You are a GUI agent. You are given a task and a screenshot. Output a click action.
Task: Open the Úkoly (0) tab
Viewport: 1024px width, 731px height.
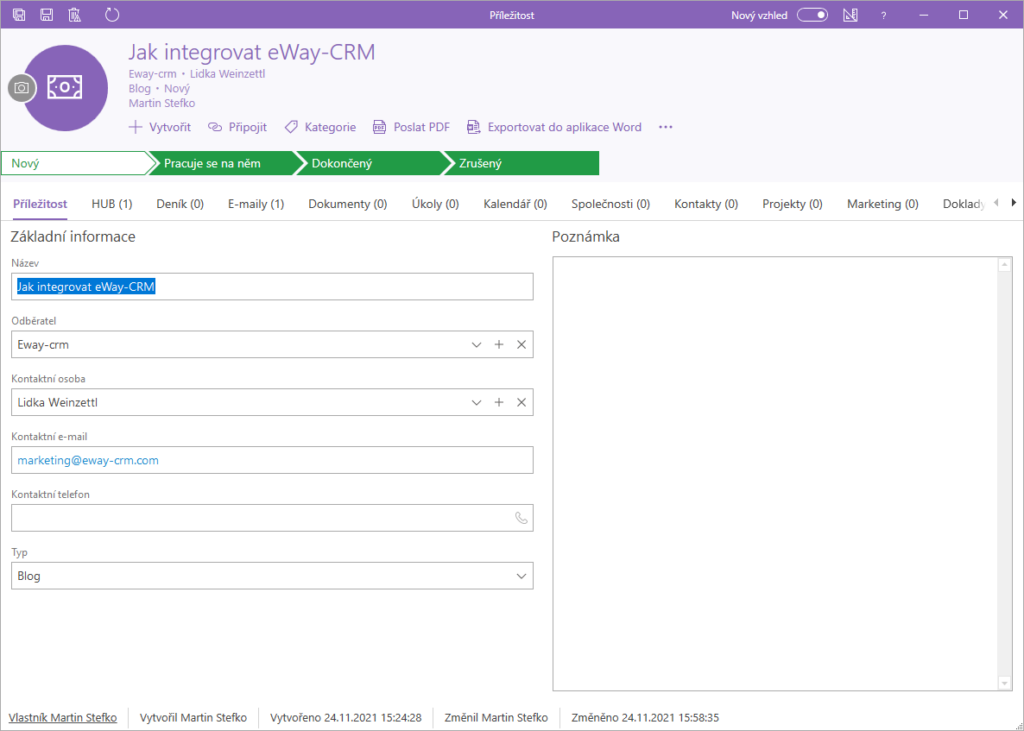click(x=435, y=204)
